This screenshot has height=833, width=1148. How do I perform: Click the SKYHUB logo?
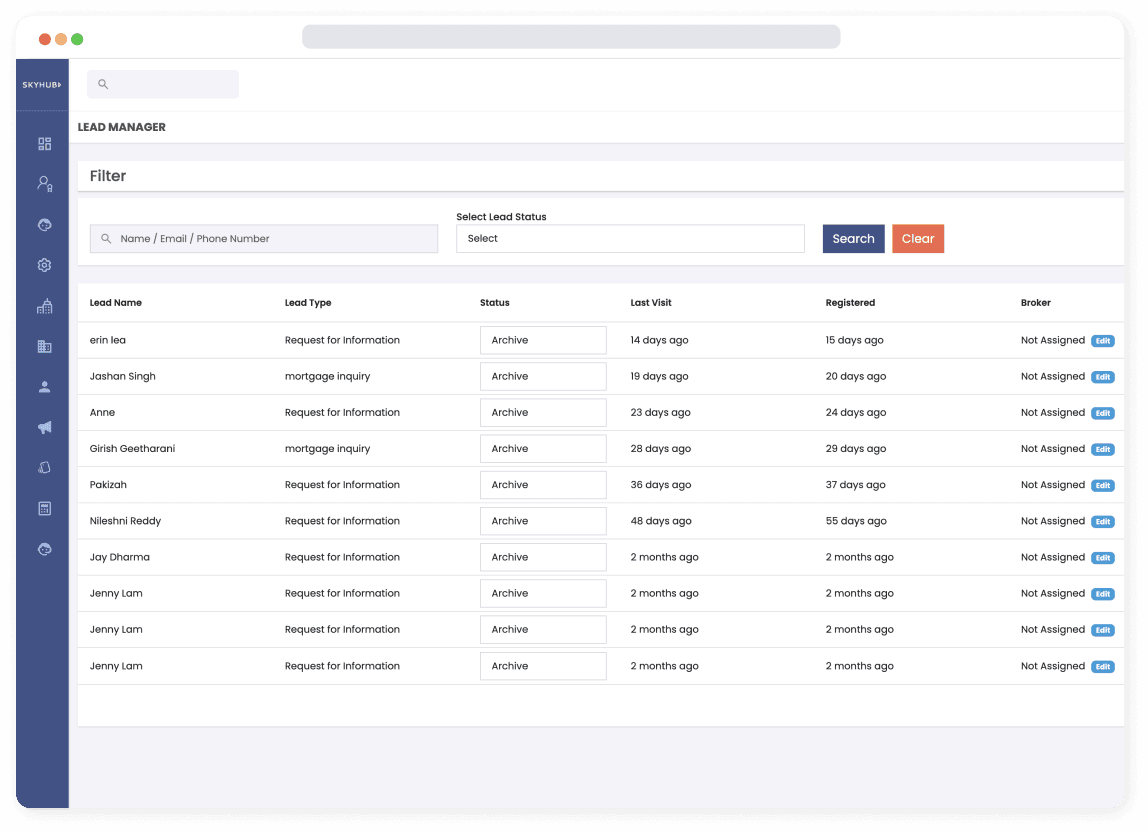42,85
